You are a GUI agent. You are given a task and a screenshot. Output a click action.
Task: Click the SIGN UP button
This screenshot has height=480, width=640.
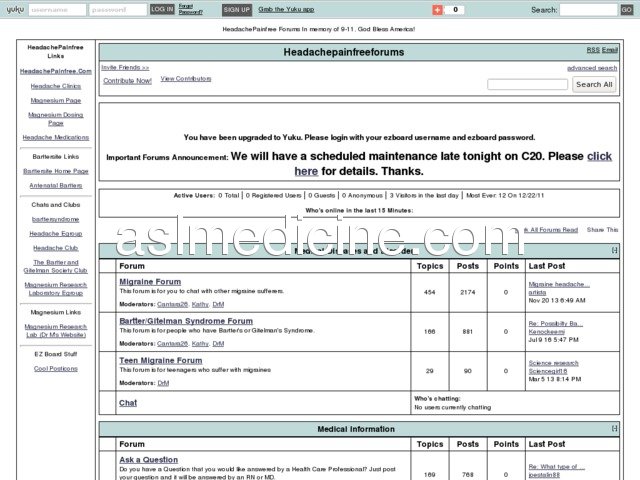tap(237, 10)
